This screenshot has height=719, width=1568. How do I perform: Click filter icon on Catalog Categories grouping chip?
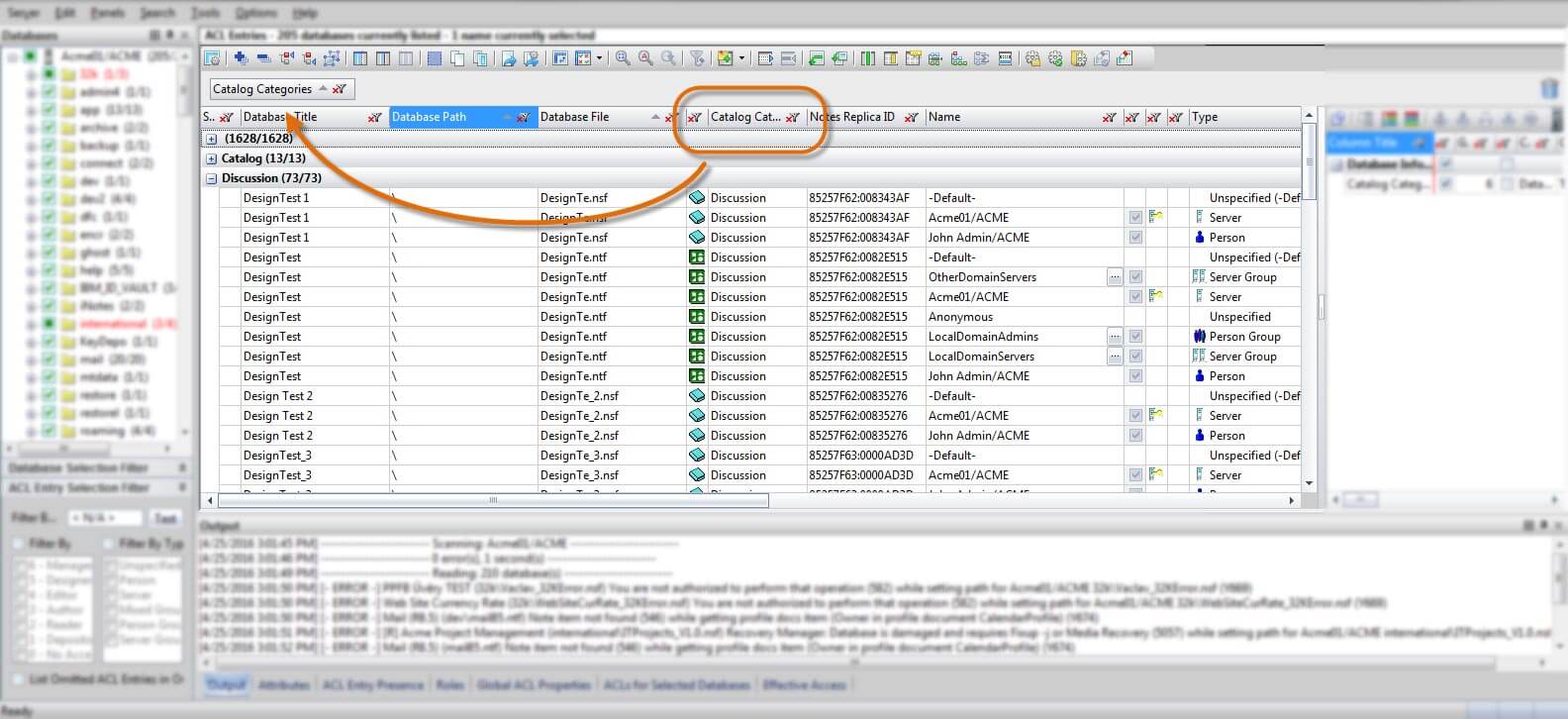point(340,89)
